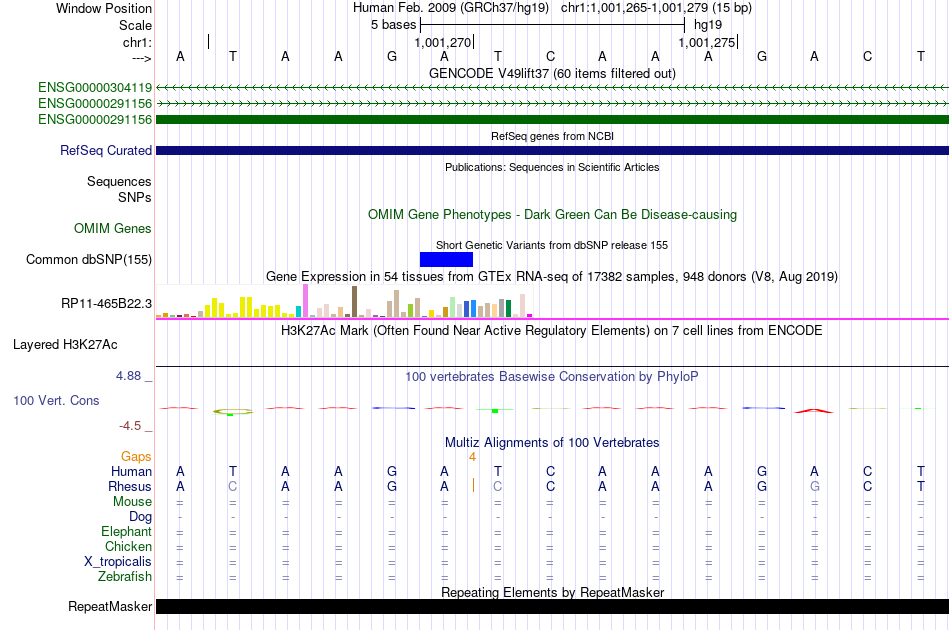Click the orange insertion bar in Rhesus row
950x630 pixels.
(473, 485)
